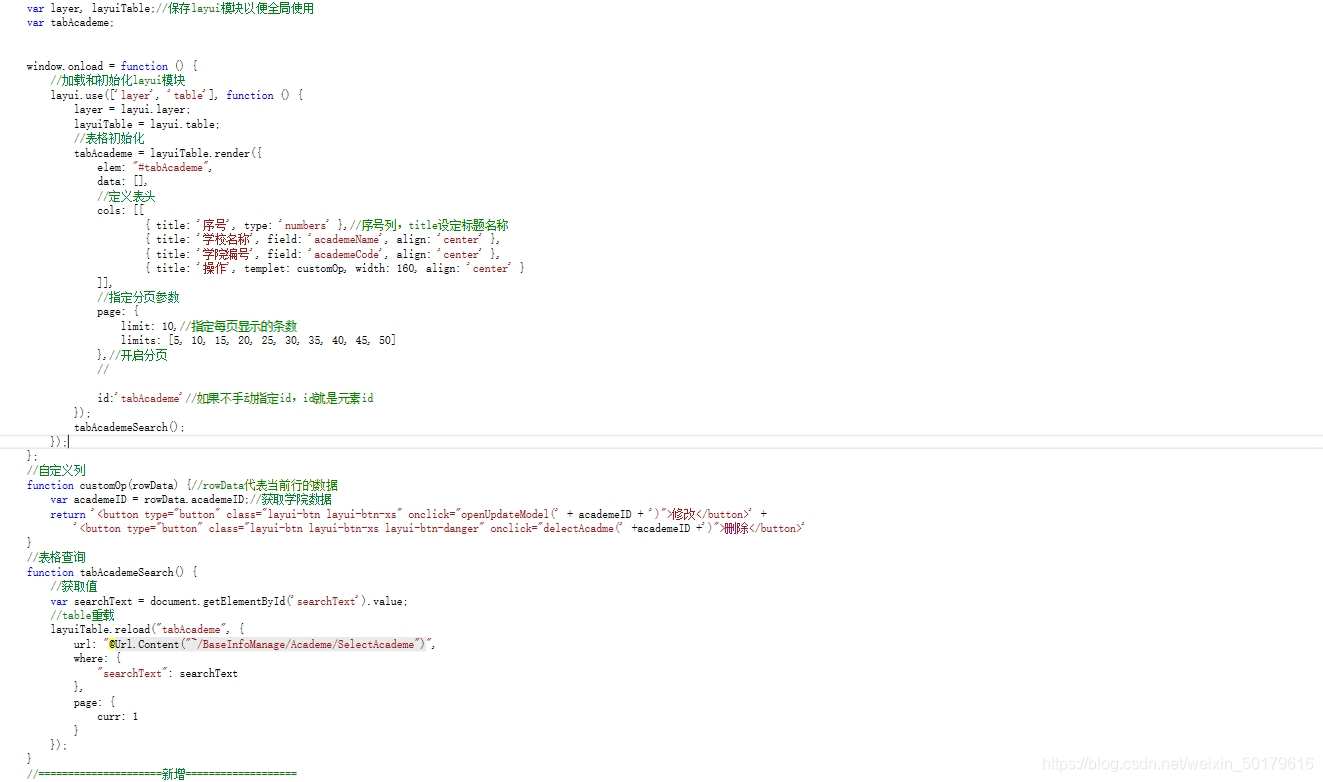Click comment '//table重载'
Viewport: 1323px width, 782px height.
pyautogui.click(x=83, y=615)
